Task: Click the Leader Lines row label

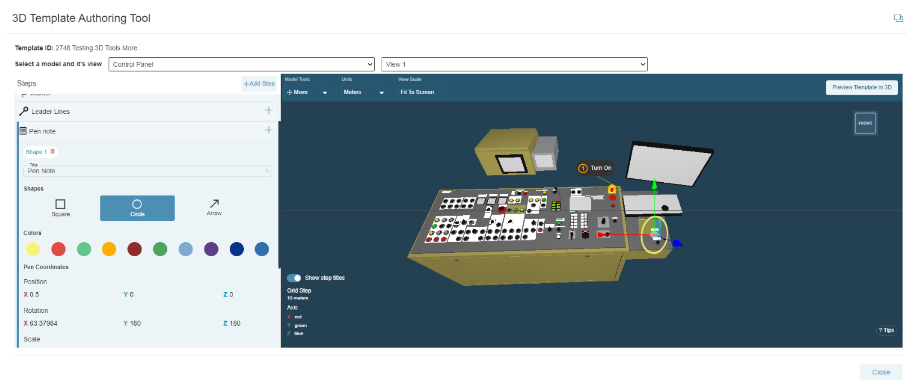Action: click(x=51, y=111)
